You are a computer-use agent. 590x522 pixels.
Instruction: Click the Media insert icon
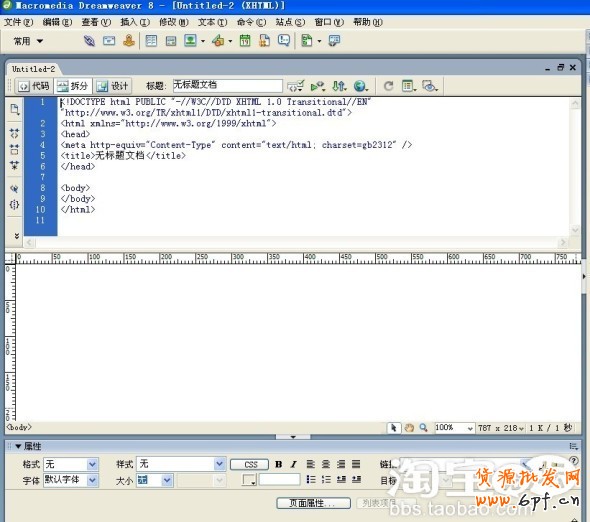click(218, 41)
